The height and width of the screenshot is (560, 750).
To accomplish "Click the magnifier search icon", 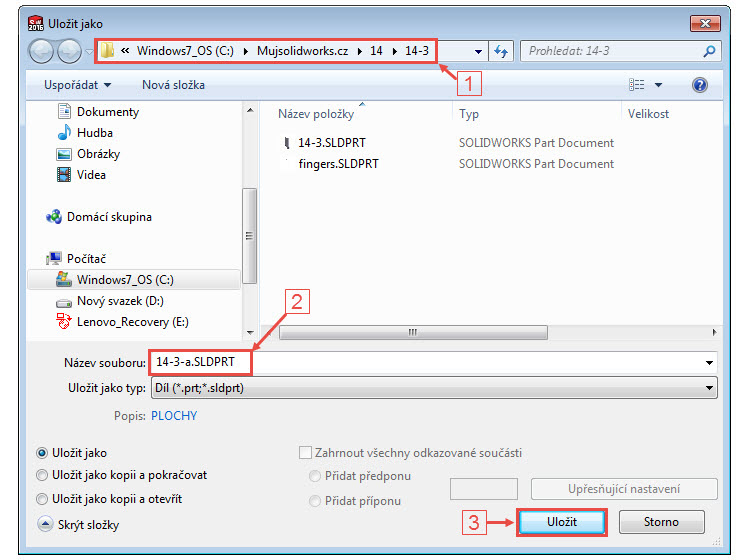I will click(709, 51).
